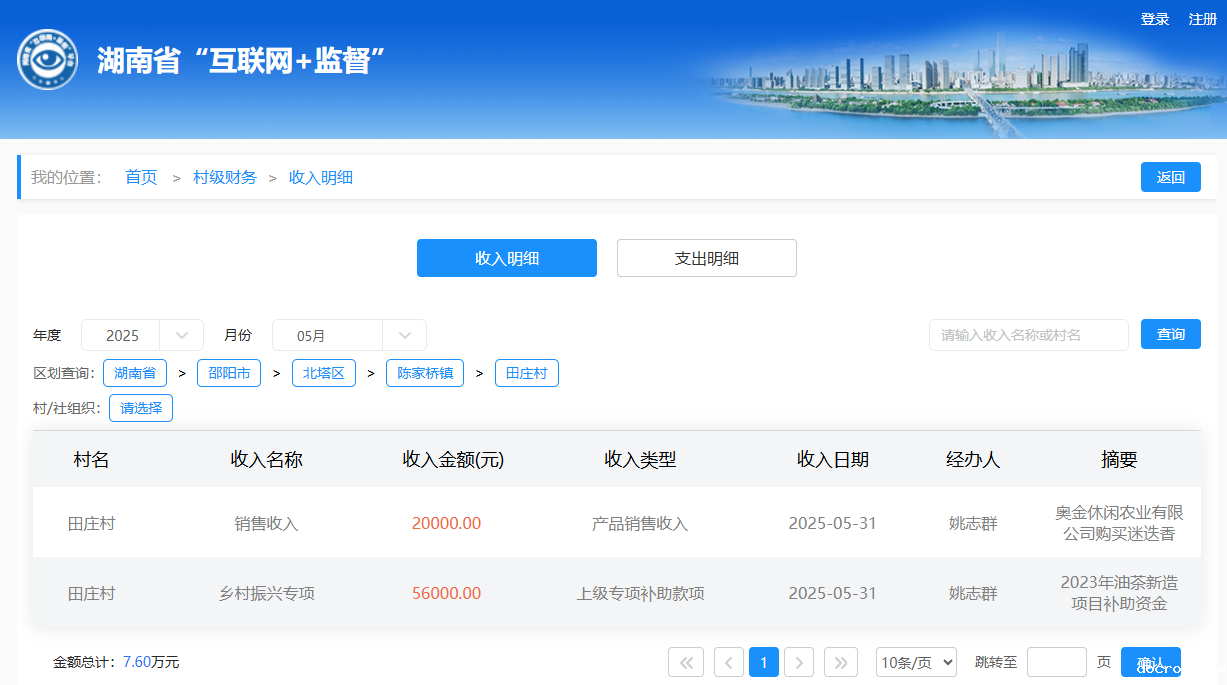Screen dimensions: 1227x685
Task: Select the 收入明细 tab
Action: [x=506, y=258]
